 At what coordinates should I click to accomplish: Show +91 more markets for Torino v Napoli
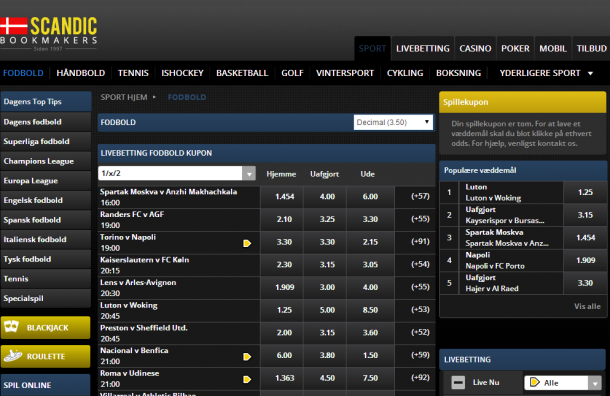420,242
